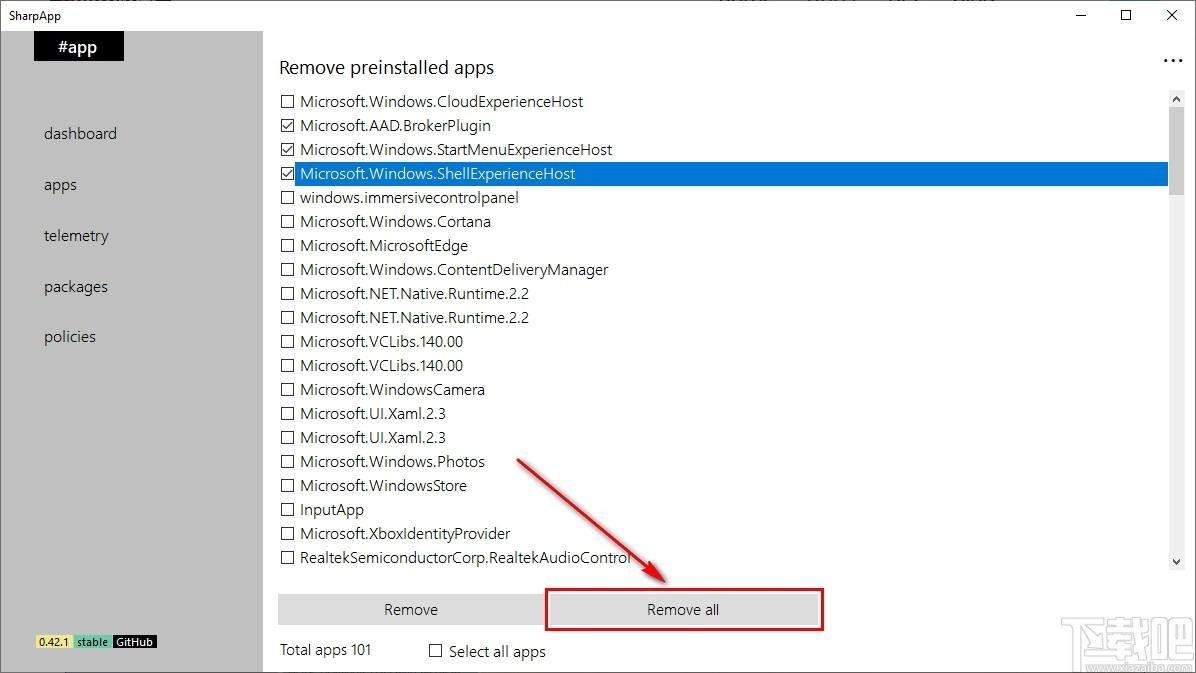Open the apps section in the sidebar
Viewport: 1196px width, 673px height.
click(60, 185)
